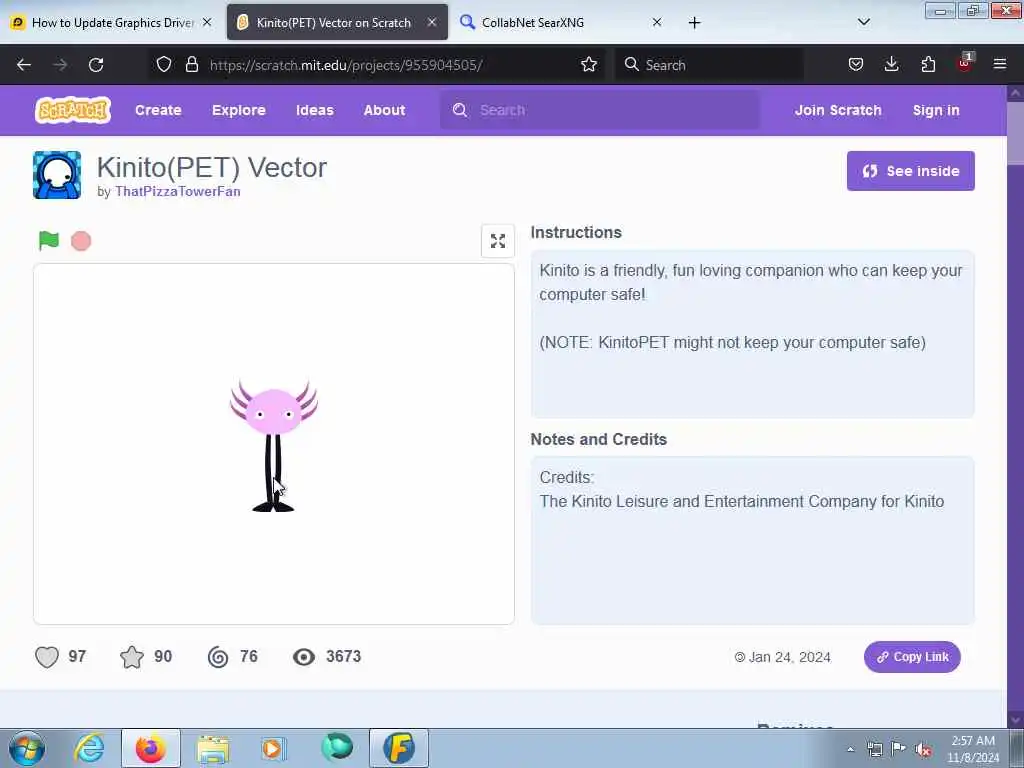
Task: Open browser extensions puzzle icon
Action: pyautogui.click(x=928, y=64)
